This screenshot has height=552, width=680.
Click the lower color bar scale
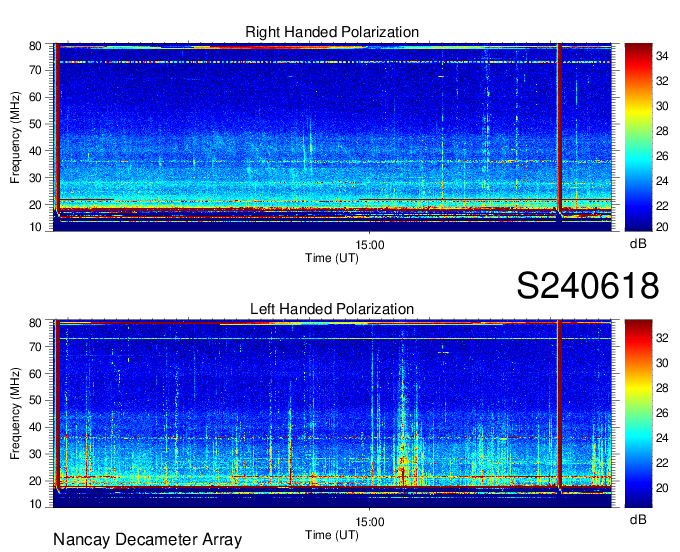638,414
